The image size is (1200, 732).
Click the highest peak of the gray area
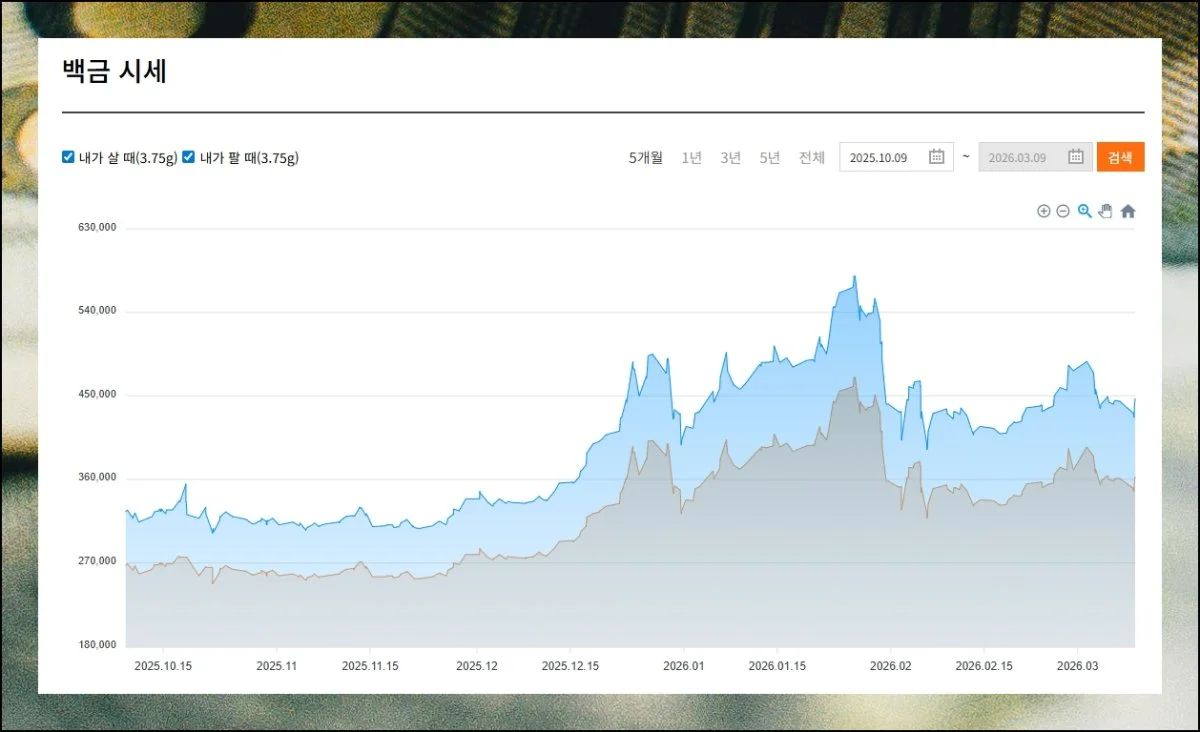click(x=854, y=378)
